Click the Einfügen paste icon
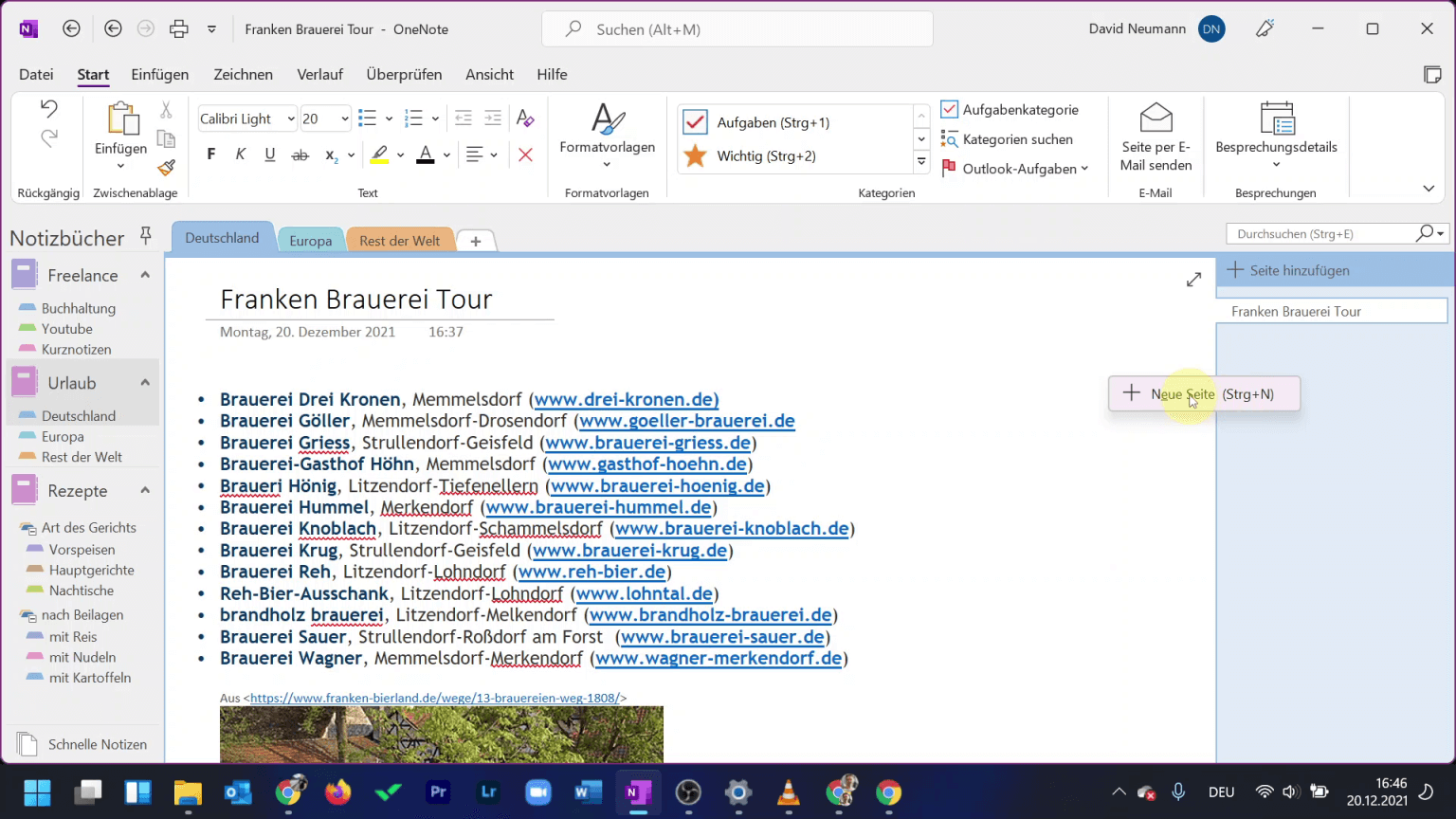 click(119, 121)
